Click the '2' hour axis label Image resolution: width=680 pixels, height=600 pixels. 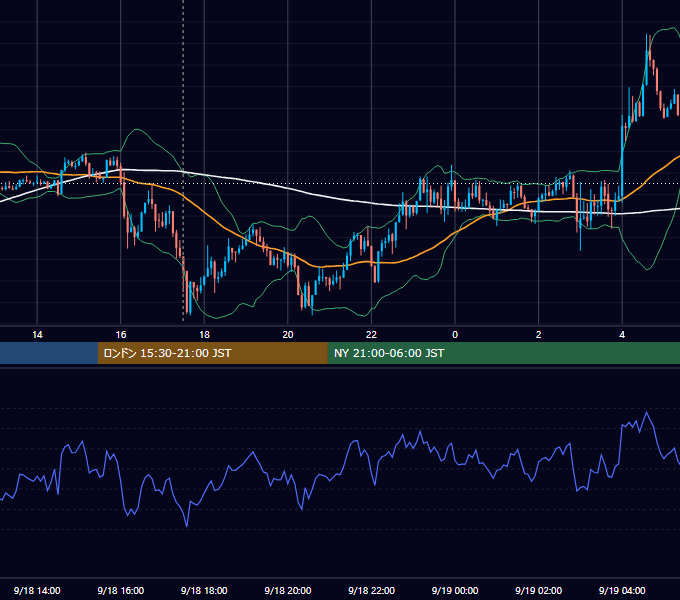click(x=539, y=335)
